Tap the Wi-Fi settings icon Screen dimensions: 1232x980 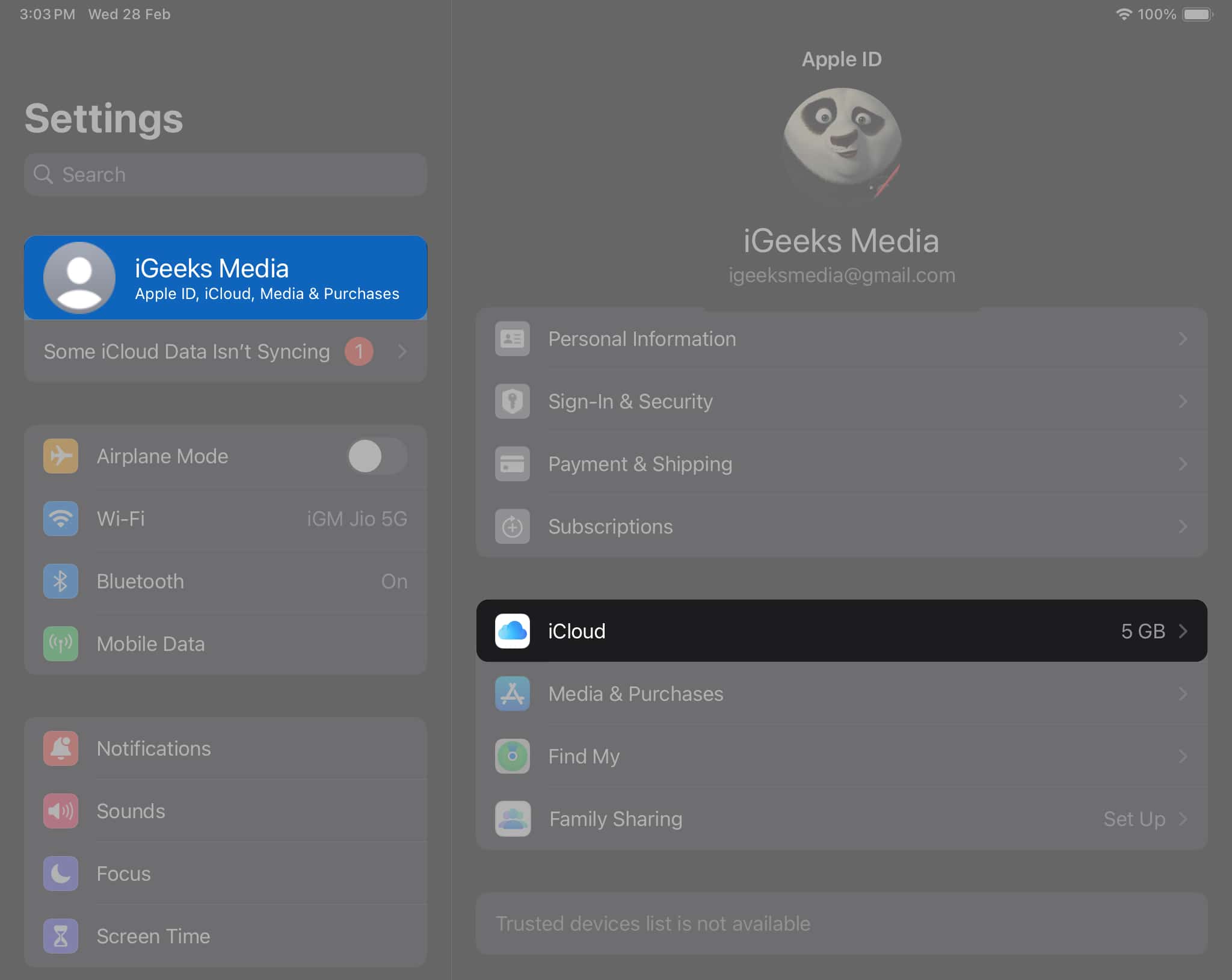click(x=61, y=519)
